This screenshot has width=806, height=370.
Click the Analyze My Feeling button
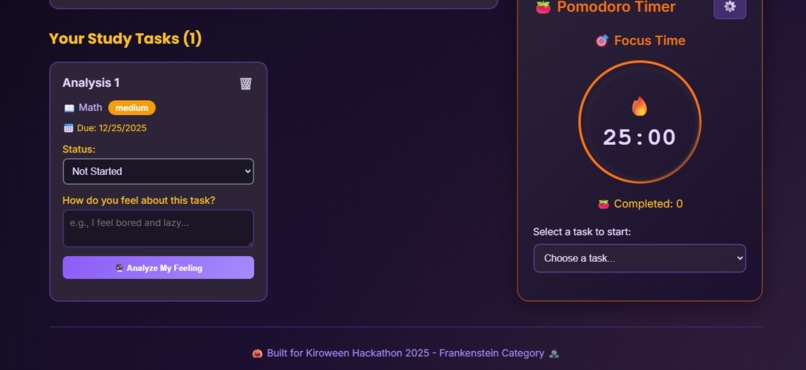(158, 268)
